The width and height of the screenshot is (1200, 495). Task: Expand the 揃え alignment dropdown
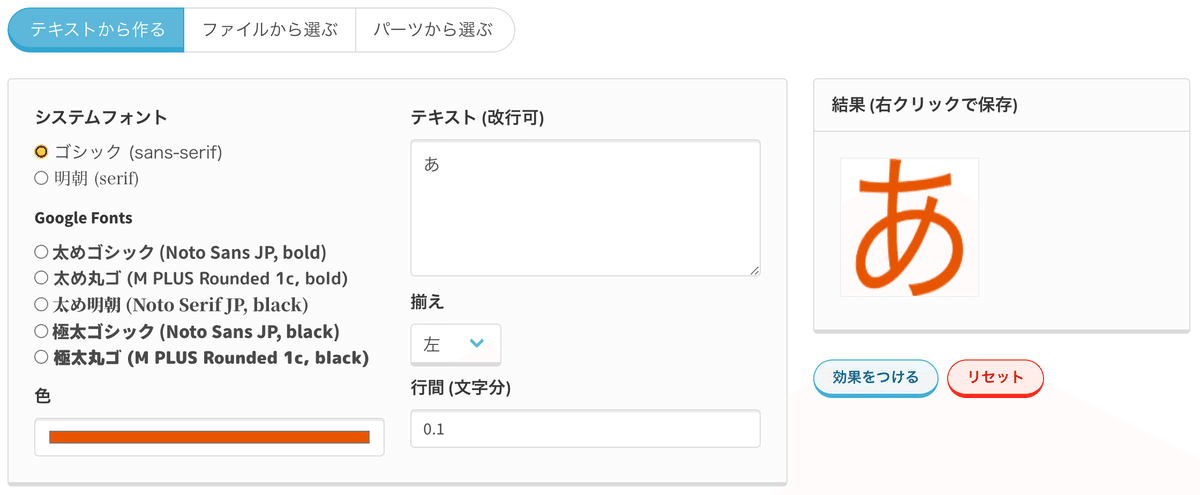click(x=456, y=344)
